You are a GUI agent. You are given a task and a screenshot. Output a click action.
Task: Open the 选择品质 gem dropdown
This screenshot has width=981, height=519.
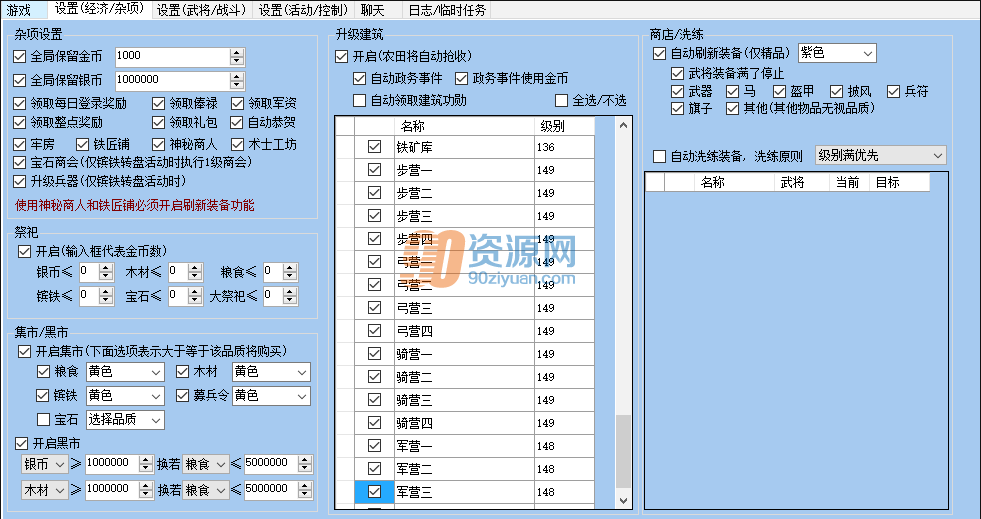click(x=125, y=420)
